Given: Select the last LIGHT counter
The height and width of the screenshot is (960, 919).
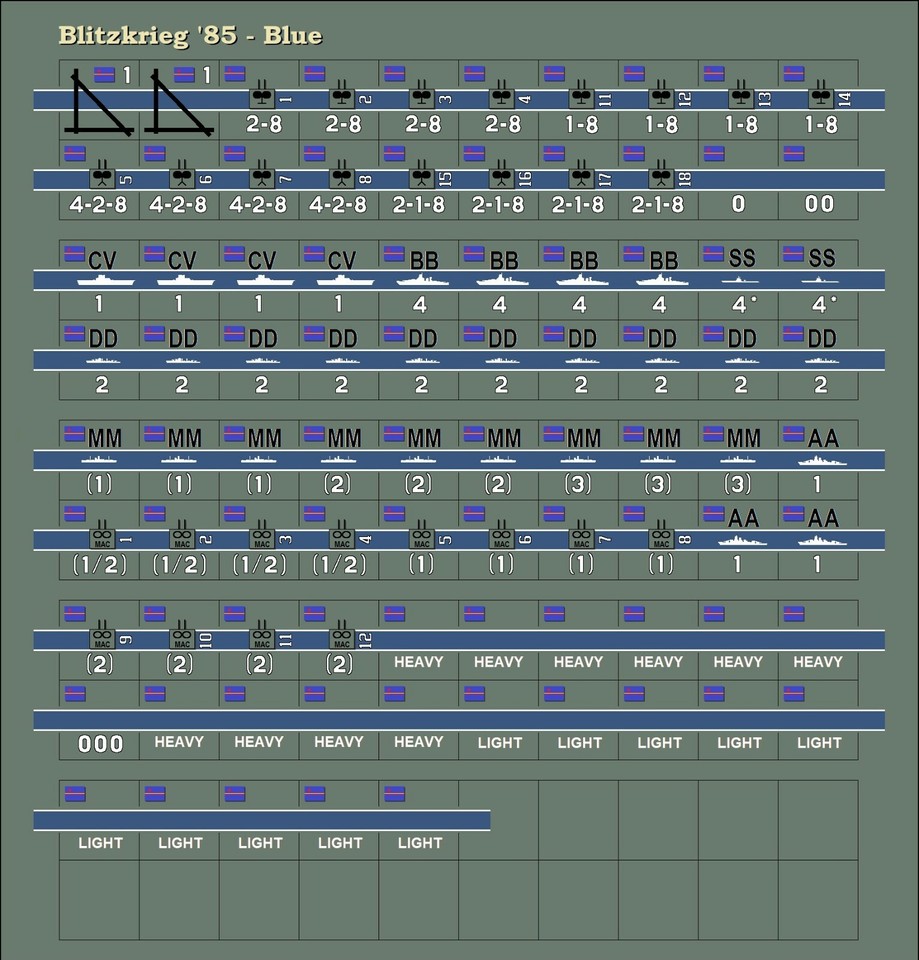Looking at the screenshot, I should (x=418, y=818).
